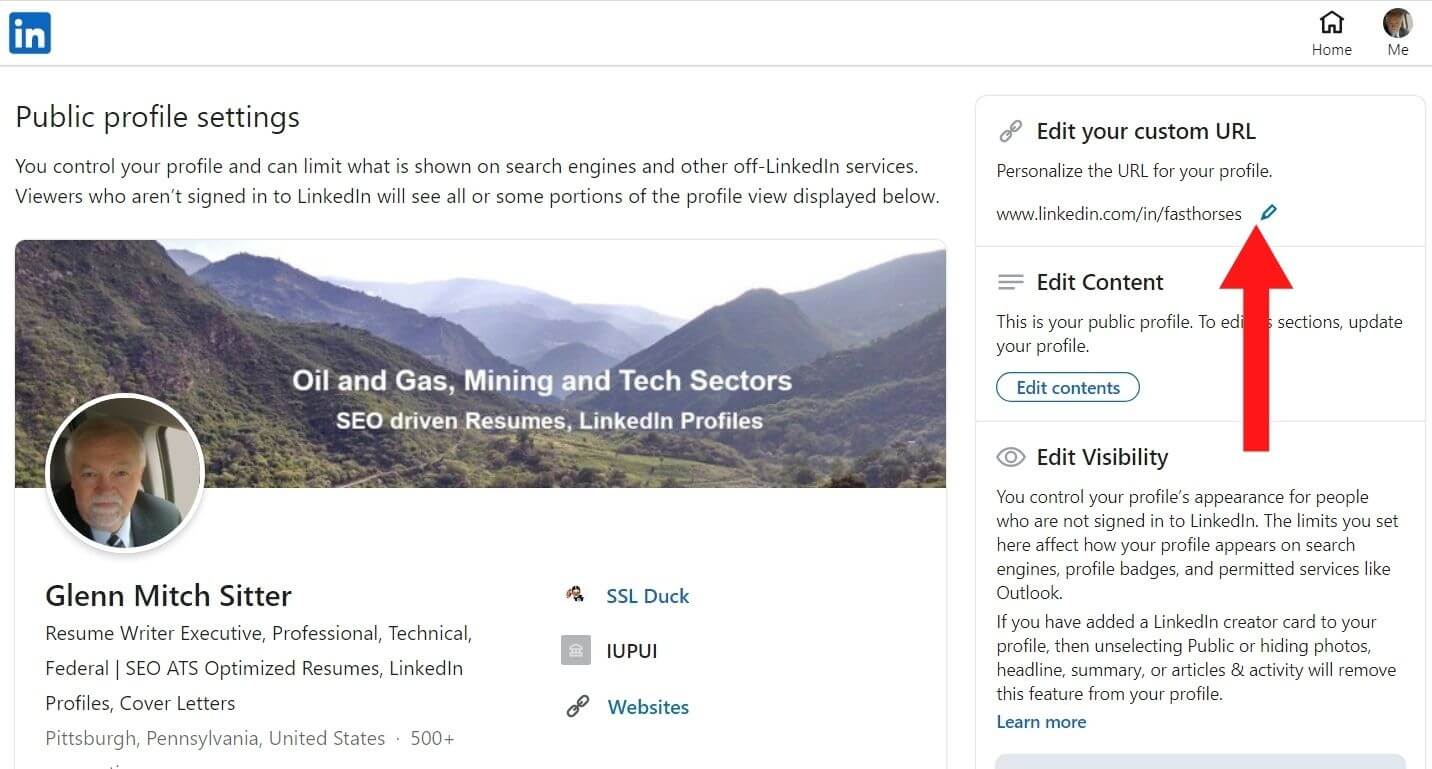Open the Learn more link under Edit Visibility
The height and width of the screenshot is (769, 1432).
(x=1041, y=721)
